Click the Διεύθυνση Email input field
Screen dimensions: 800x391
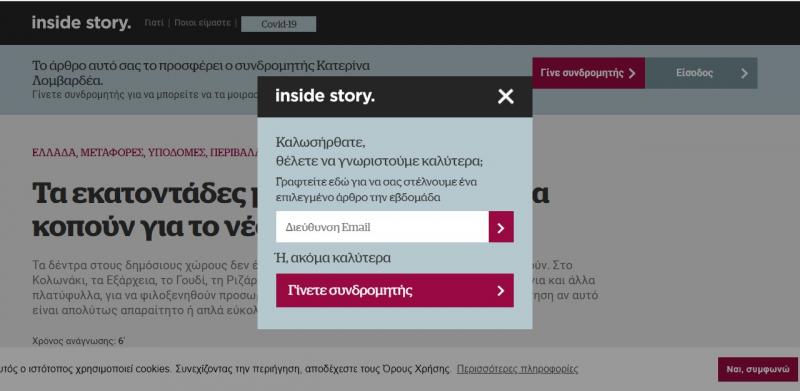point(382,227)
